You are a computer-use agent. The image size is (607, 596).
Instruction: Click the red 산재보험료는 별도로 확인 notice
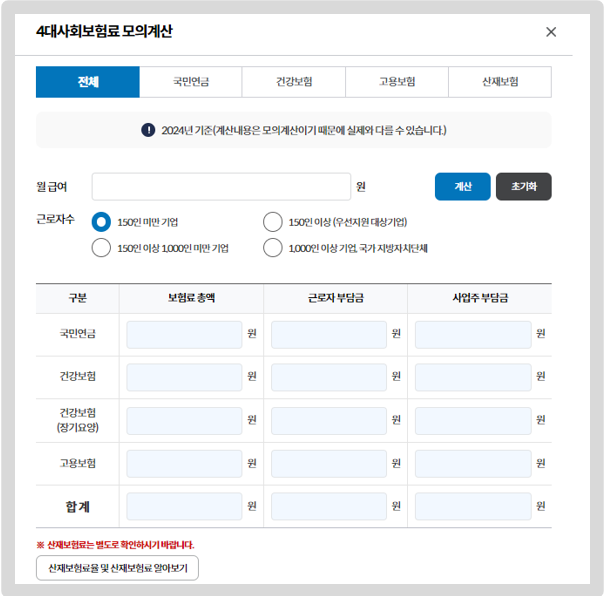coord(115,545)
